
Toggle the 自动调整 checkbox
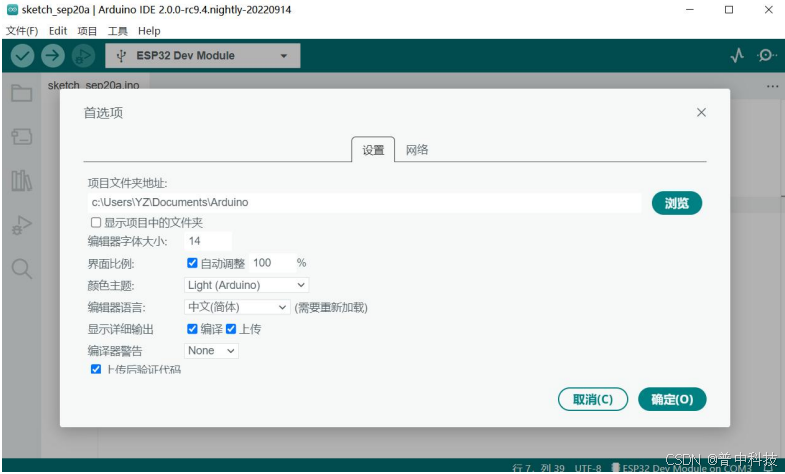click(192, 263)
